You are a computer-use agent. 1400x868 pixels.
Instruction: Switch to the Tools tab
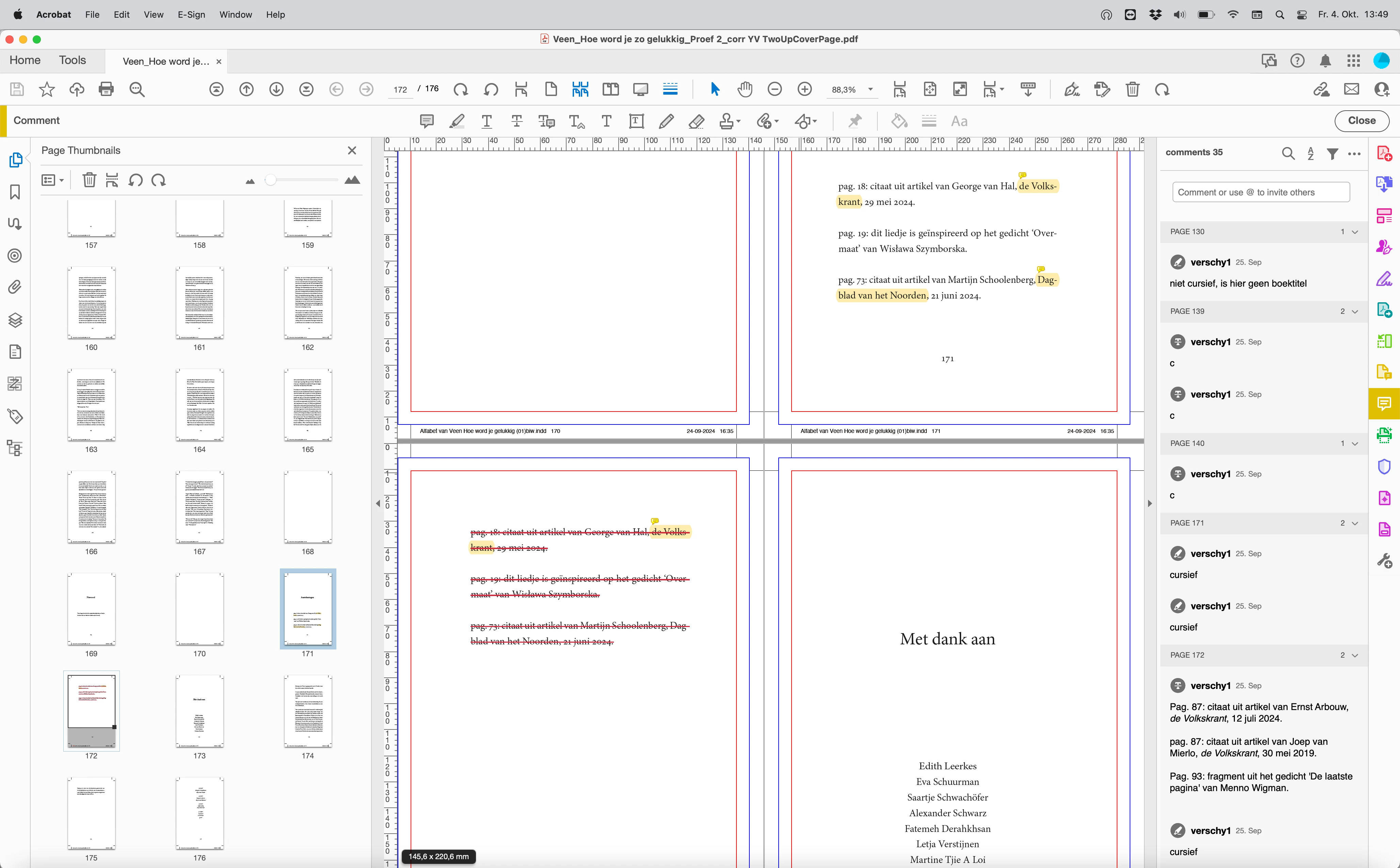[x=73, y=60]
